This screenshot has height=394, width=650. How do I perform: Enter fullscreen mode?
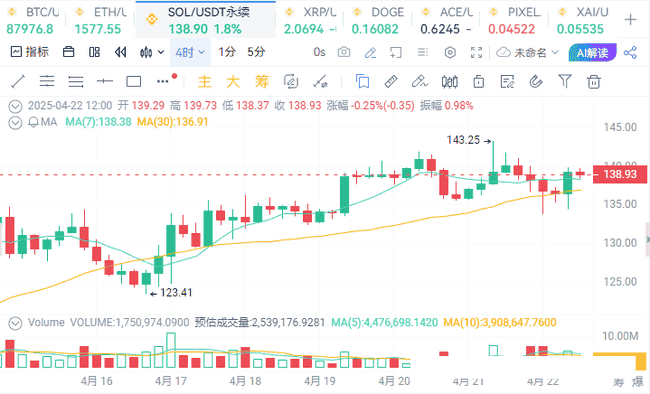pos(476,52)
